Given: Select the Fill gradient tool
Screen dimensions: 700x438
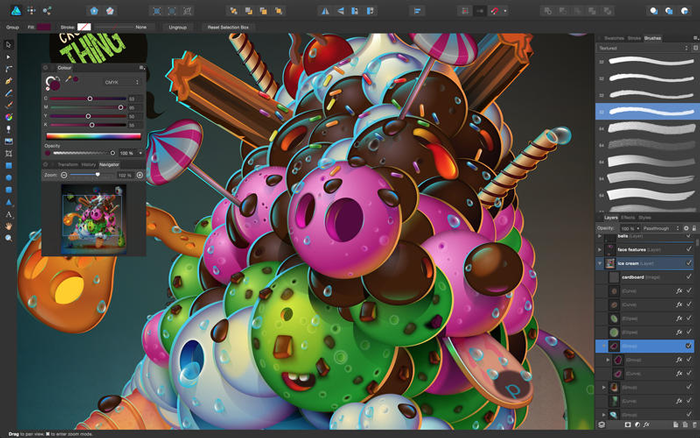Looking at the screenshot, I should click(x=8, y=117).
